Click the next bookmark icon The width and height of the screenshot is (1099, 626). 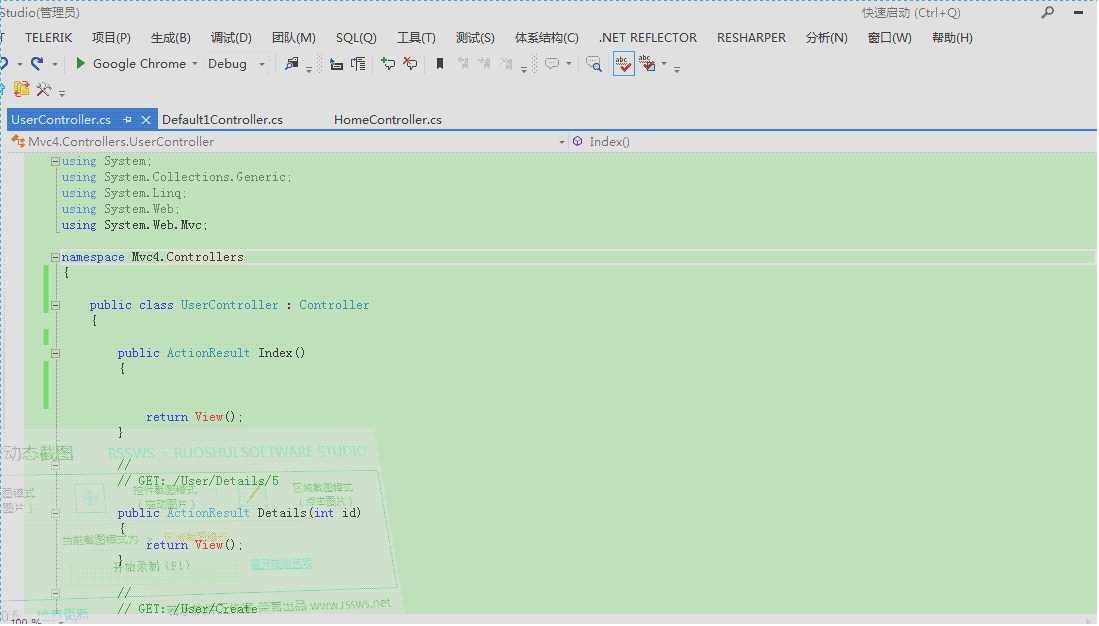point(484,64)
